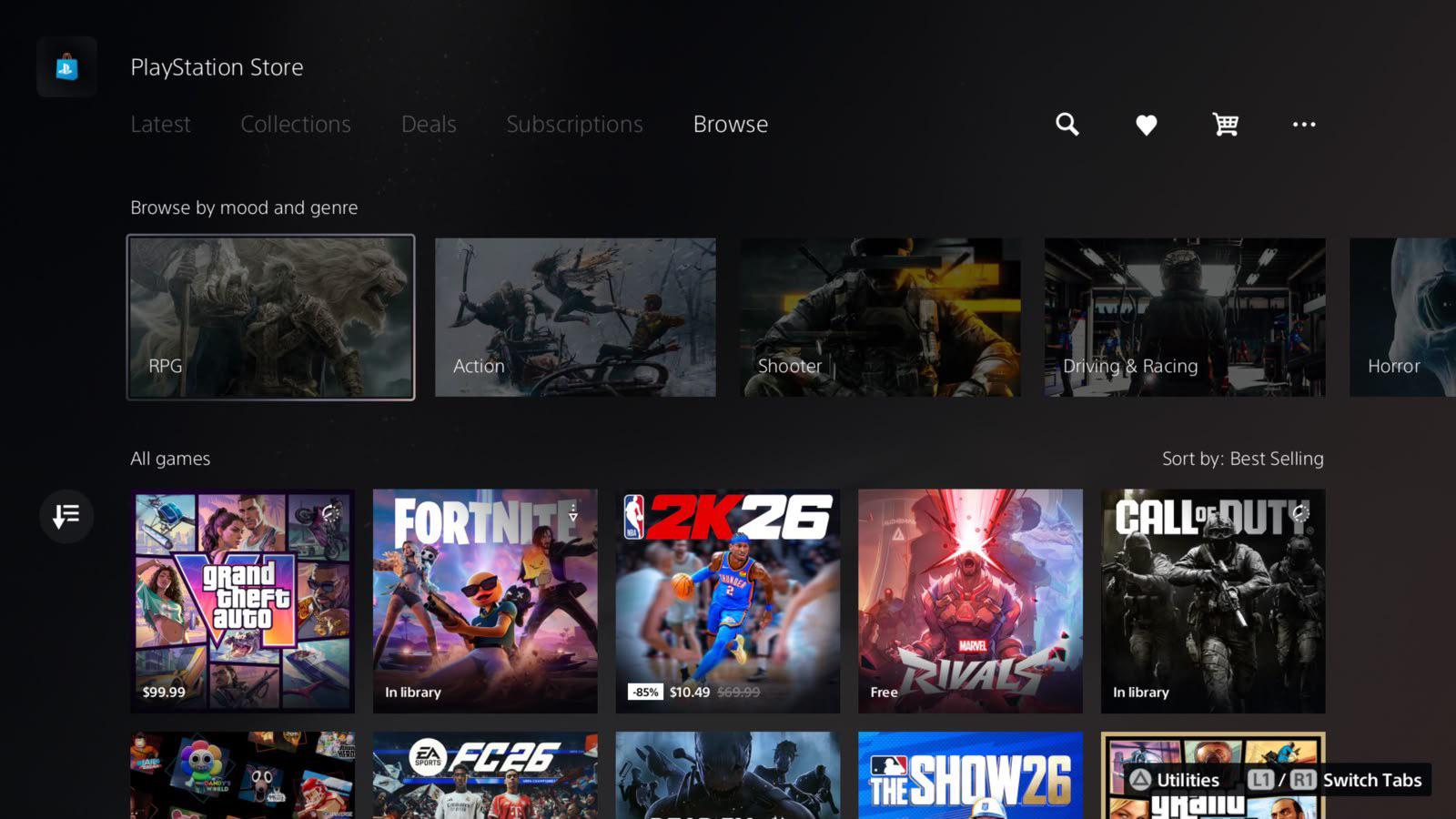The height and width of the screenshot is (819, 1456).
Task: Open the shopping cart icon
Action: pos(1226,125)
